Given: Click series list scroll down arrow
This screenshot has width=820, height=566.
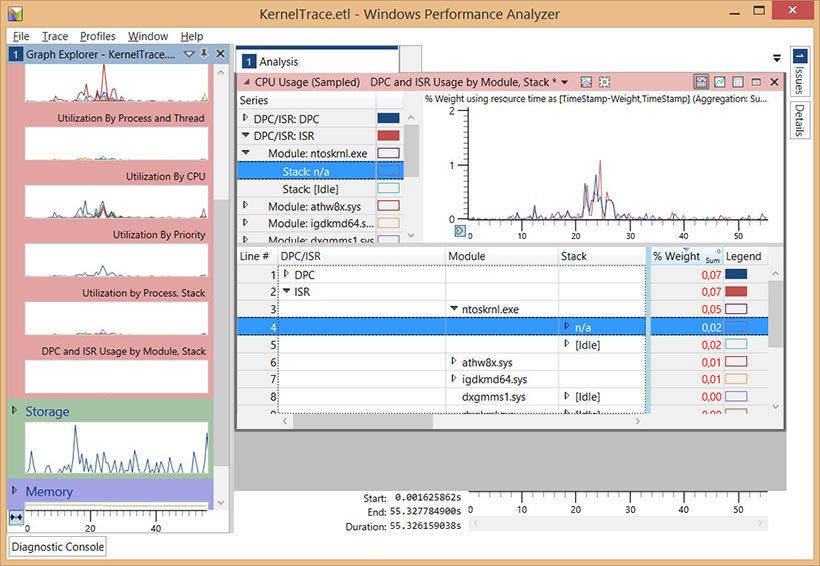Looking at the screenshot, I should pos(411,235).
